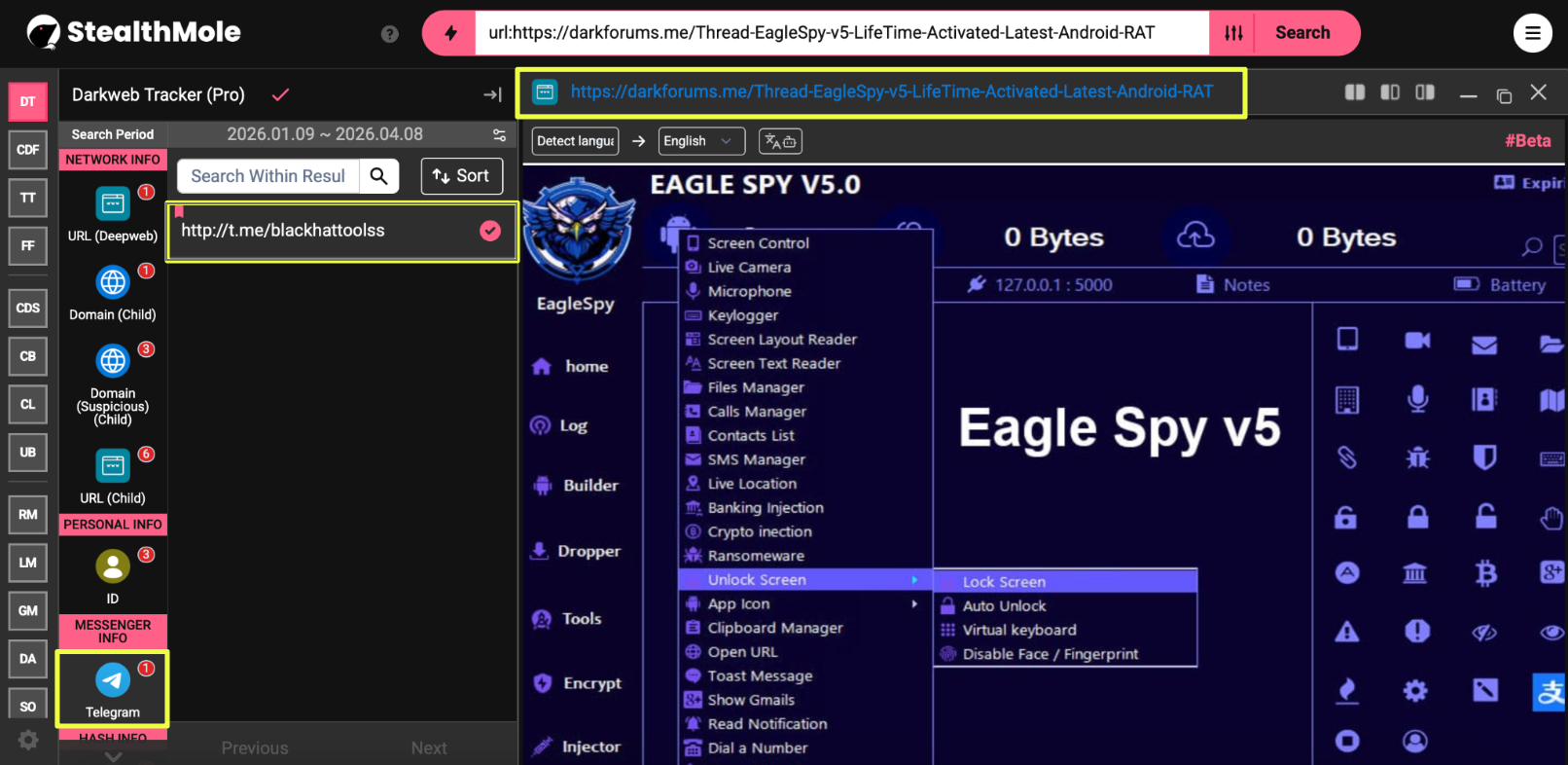Screen dimensions: 1568x765
Task: Collapse the Darkweb Tracker side panel
Action: [492, 94]
